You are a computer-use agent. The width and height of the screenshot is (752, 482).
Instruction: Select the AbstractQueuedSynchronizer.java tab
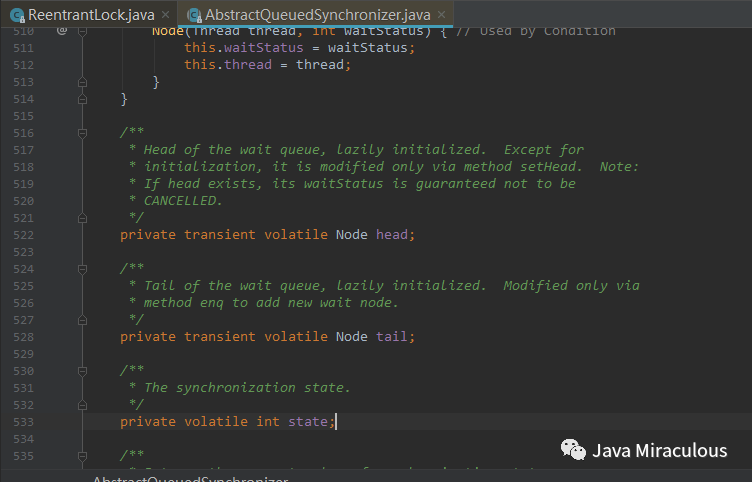tap(317, 15)
